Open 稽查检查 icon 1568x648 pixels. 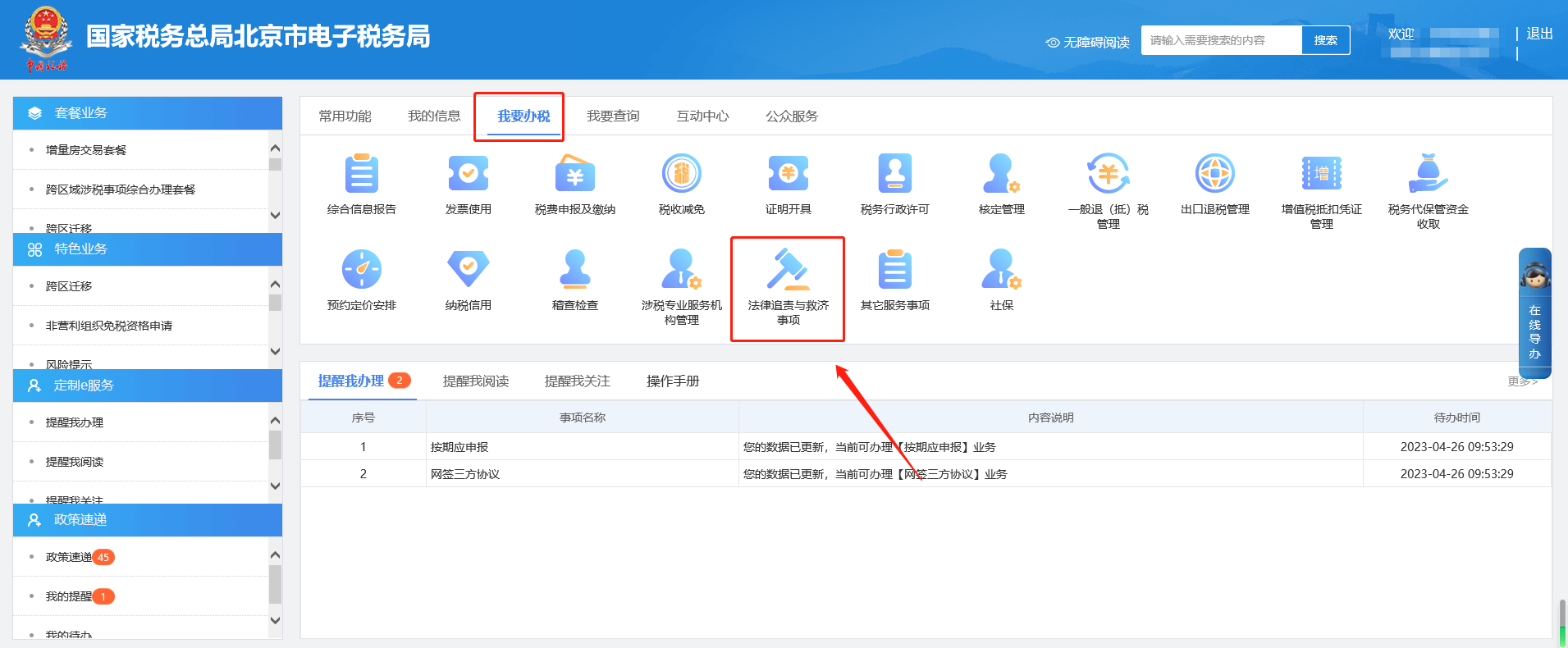(x=575, y=269)
